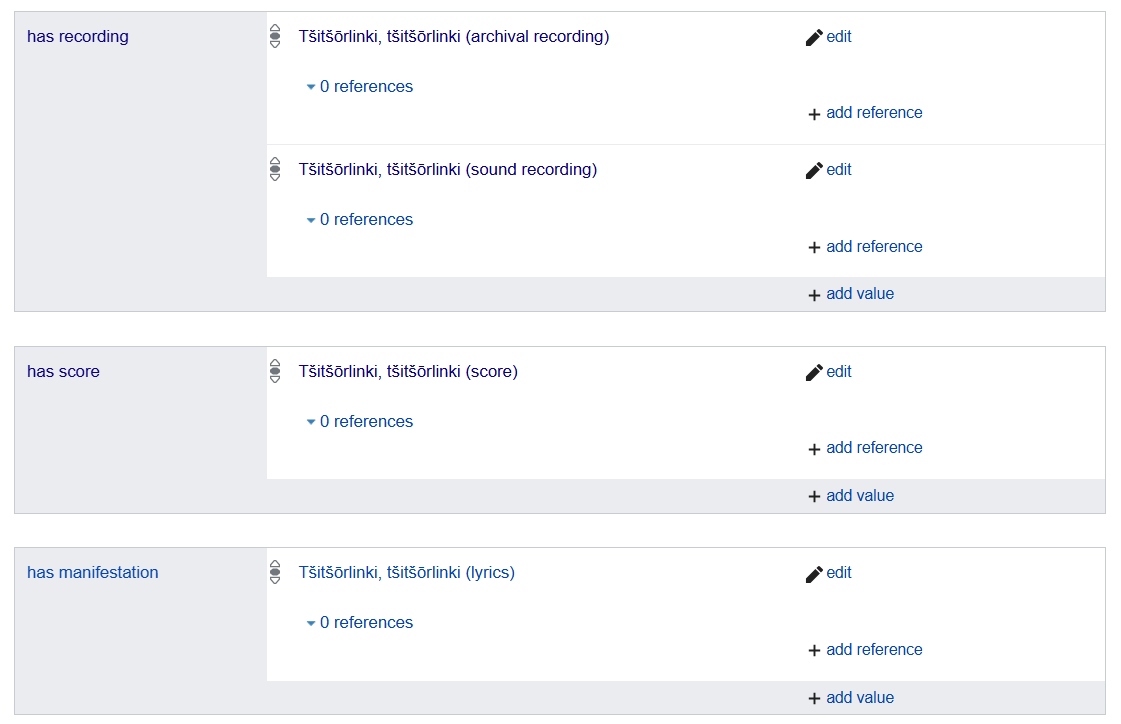Expand 0 references under lyrics value
Image resolution: width=1121 pixels, height=724 pixels.
pos(360,623)
